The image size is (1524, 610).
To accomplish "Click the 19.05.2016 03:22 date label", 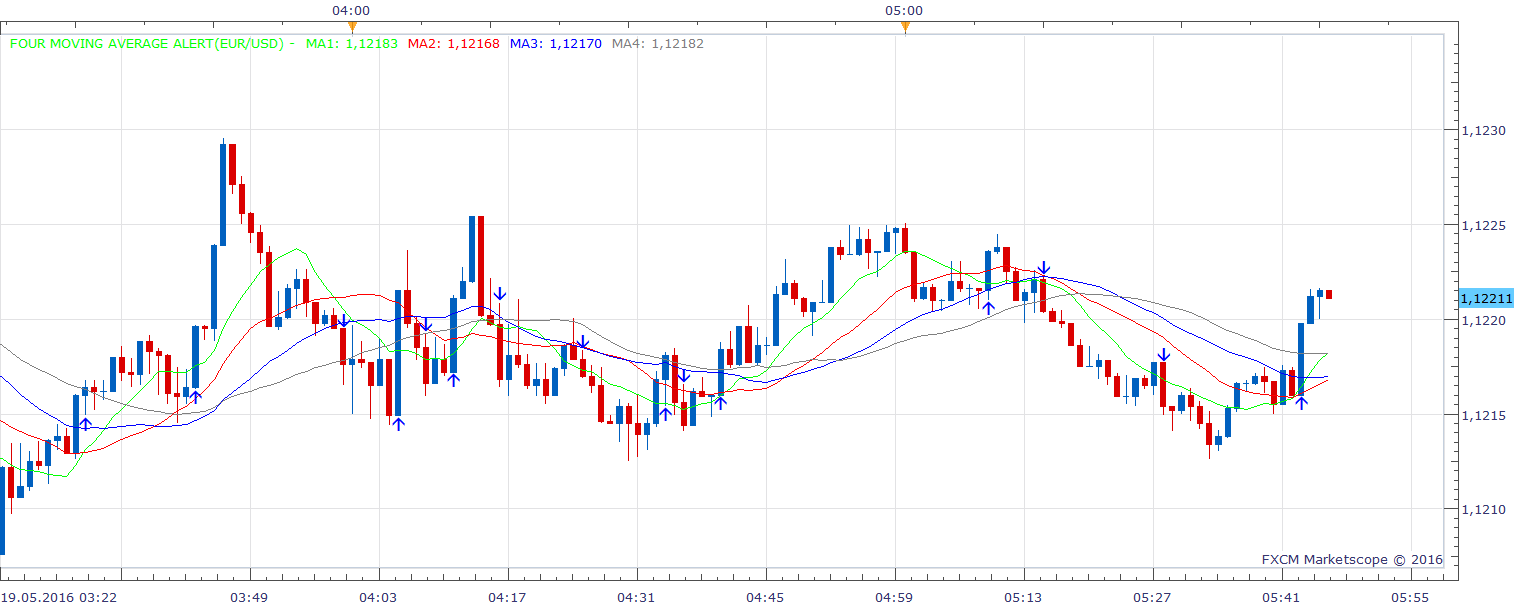I will 59,598.
